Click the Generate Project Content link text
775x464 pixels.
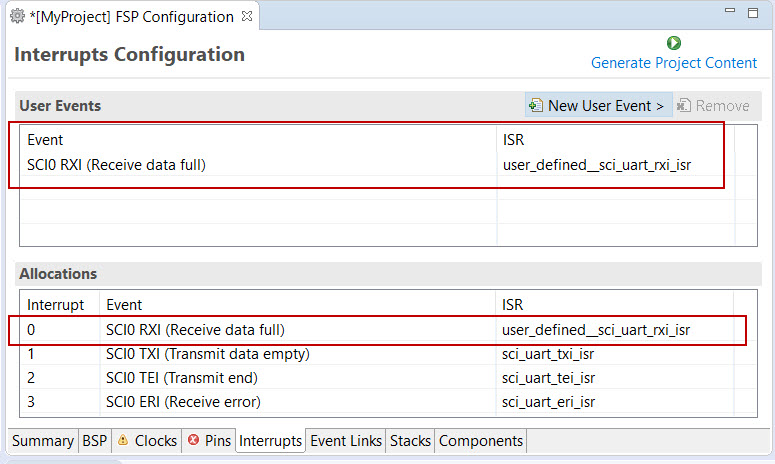(674, 63)
